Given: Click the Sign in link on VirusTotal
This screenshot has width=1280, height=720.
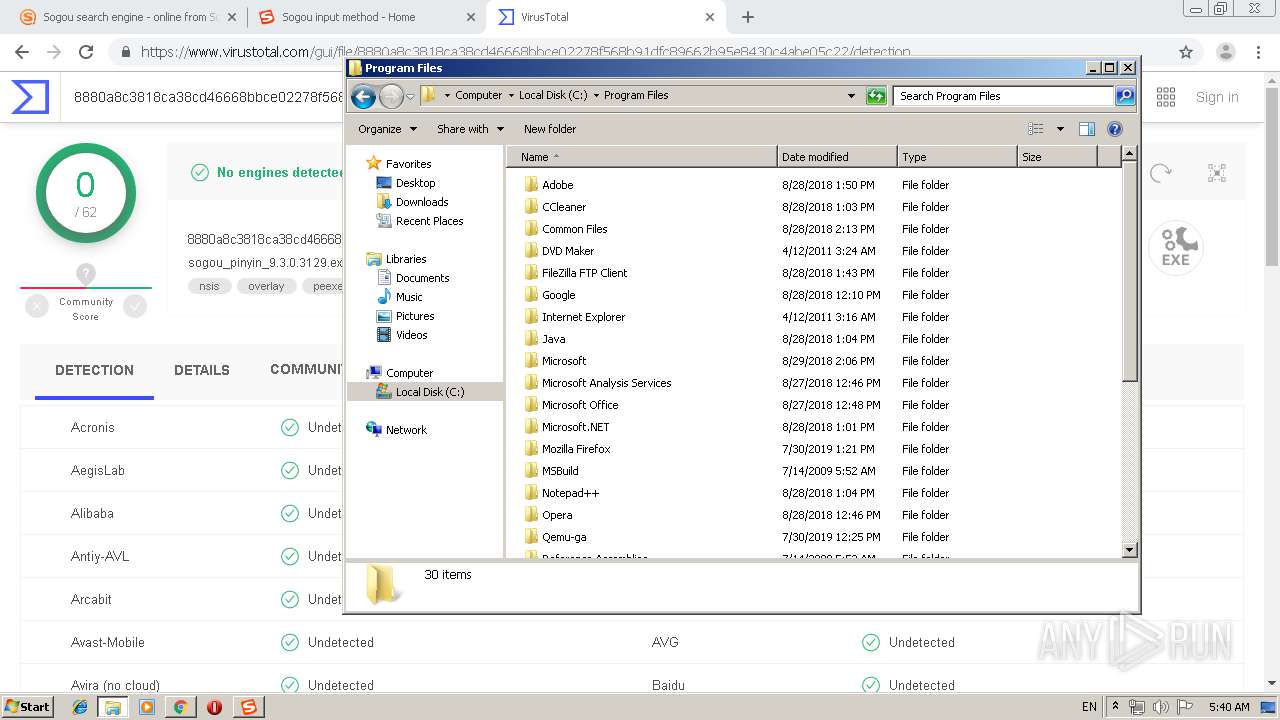Looking at the screenshot, I should point(1217,97).
